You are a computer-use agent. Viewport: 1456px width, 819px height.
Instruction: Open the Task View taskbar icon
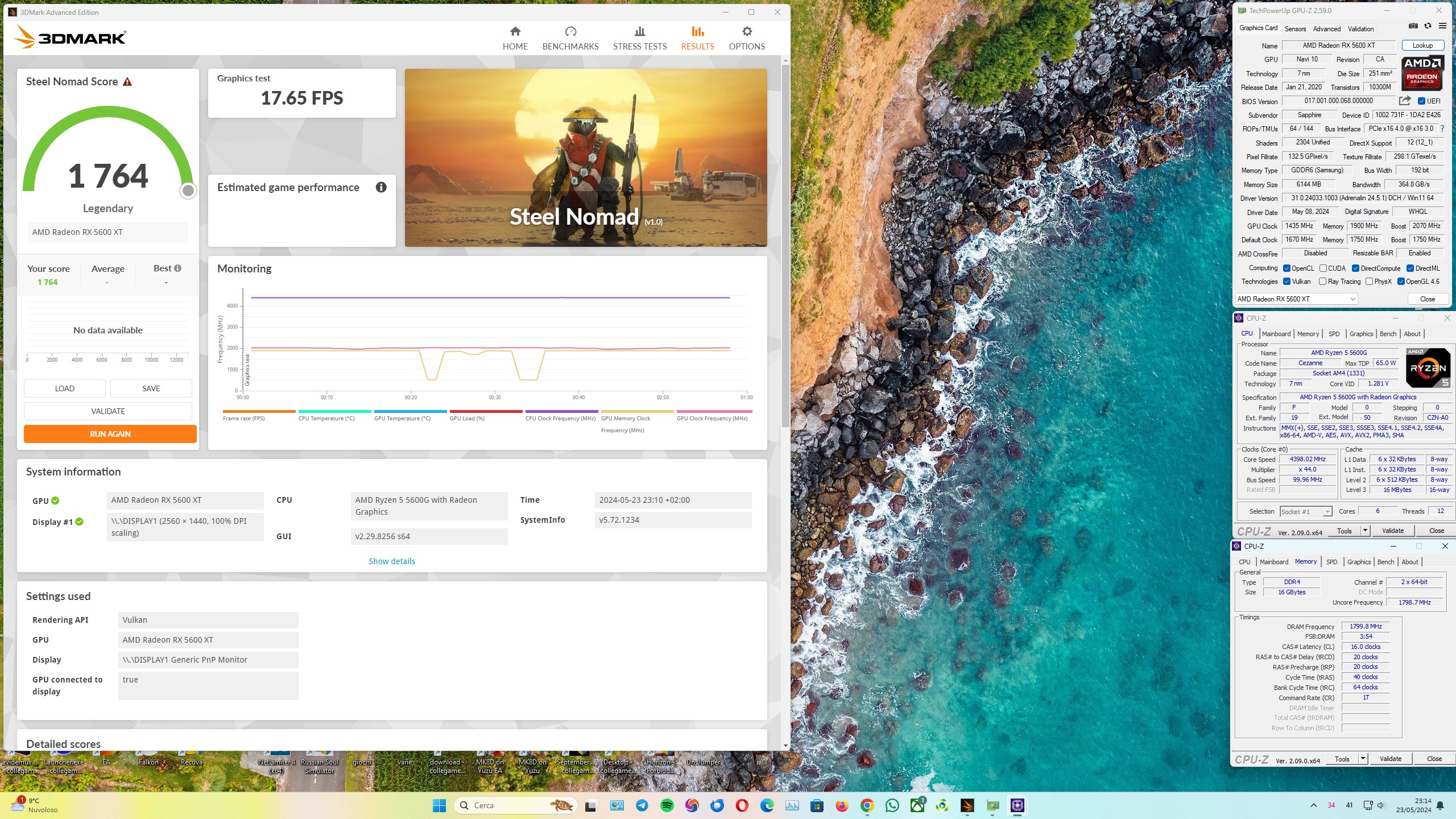(x=590, y=805)
